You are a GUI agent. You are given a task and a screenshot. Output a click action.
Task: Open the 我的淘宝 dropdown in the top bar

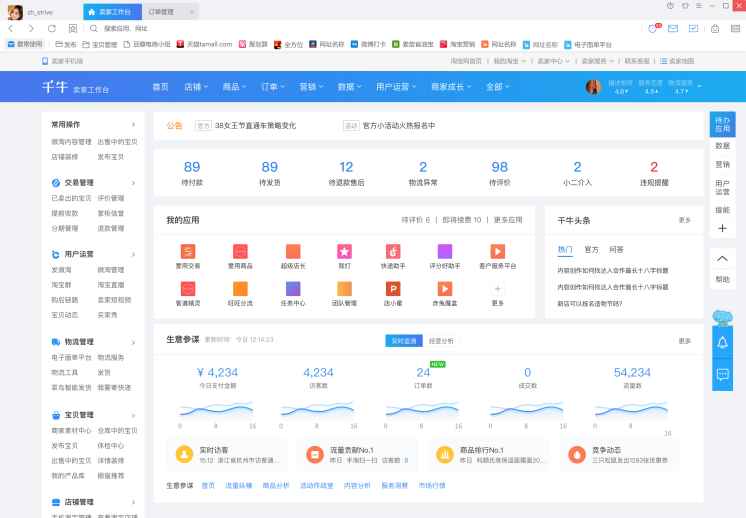pos(510,61)
